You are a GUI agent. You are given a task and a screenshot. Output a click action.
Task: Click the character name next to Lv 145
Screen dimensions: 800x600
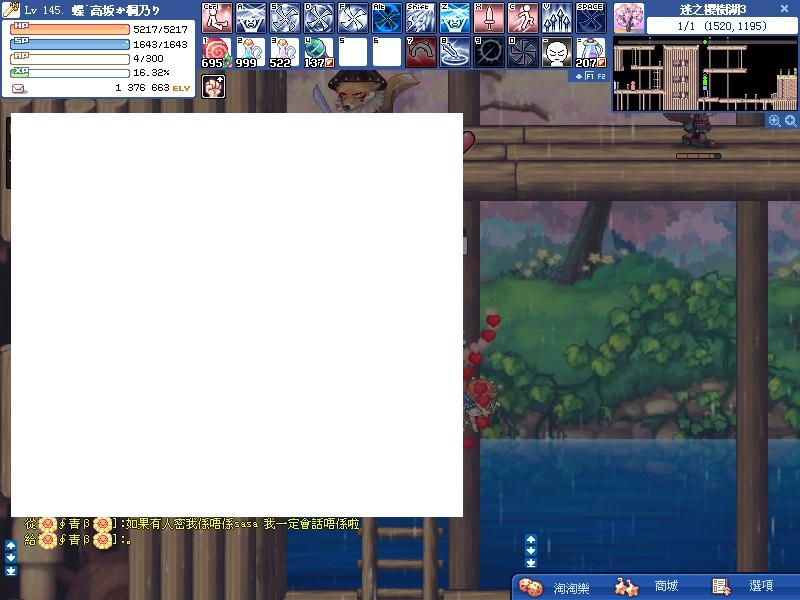[116, 10]
